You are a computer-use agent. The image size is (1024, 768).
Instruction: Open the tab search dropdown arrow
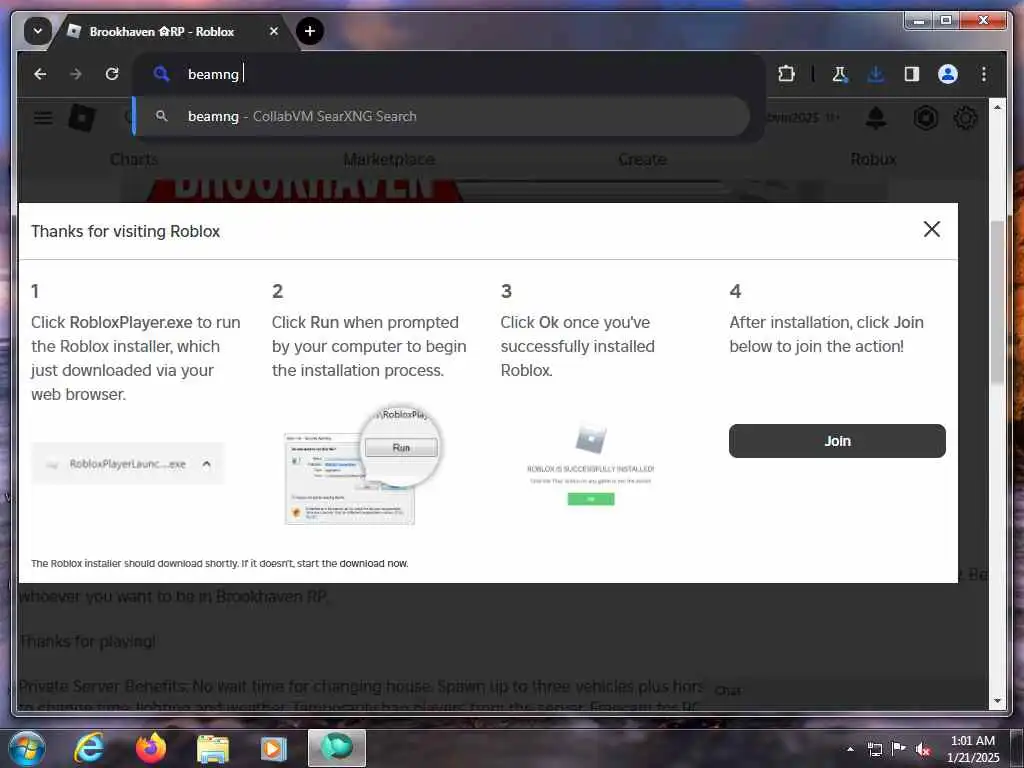pyautogui.click(x=38, y=31)
